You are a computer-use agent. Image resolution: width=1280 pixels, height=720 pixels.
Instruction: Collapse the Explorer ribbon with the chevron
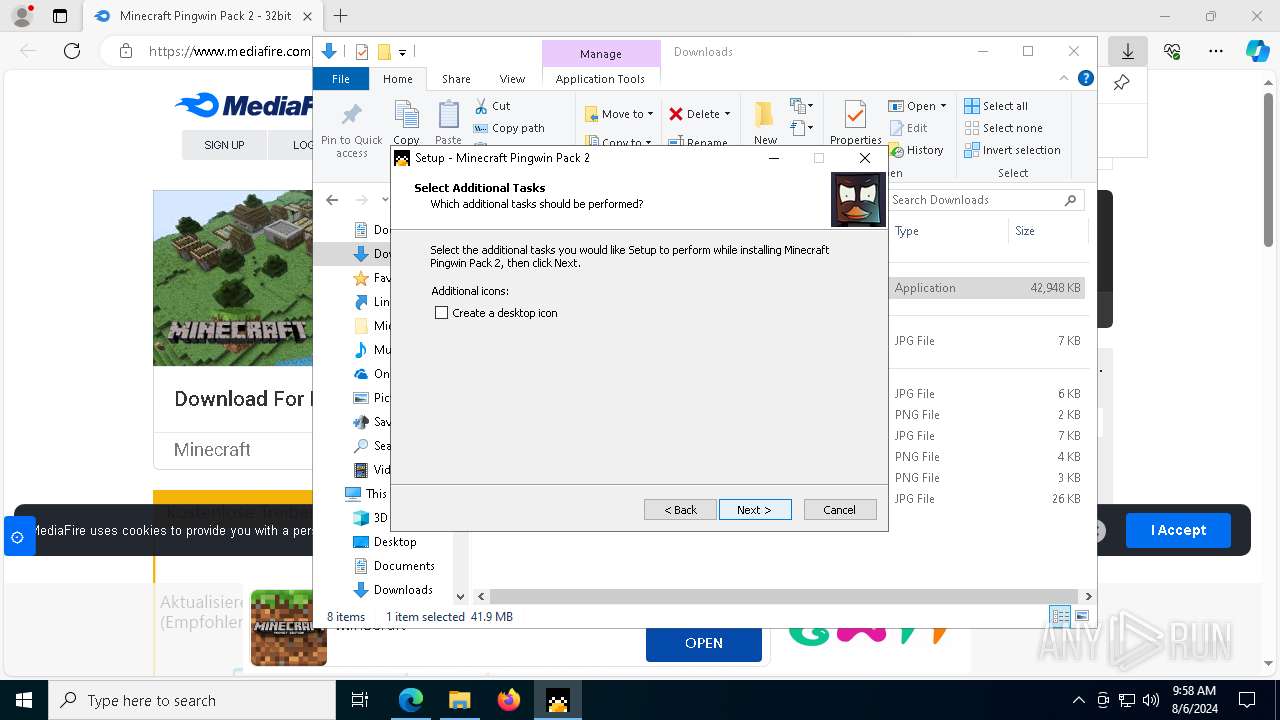pyautogui.click(x=1064, y=78)
